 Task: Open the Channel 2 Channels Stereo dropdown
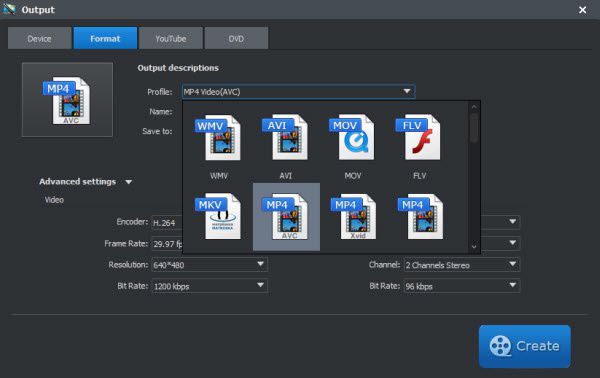point(462,265)
